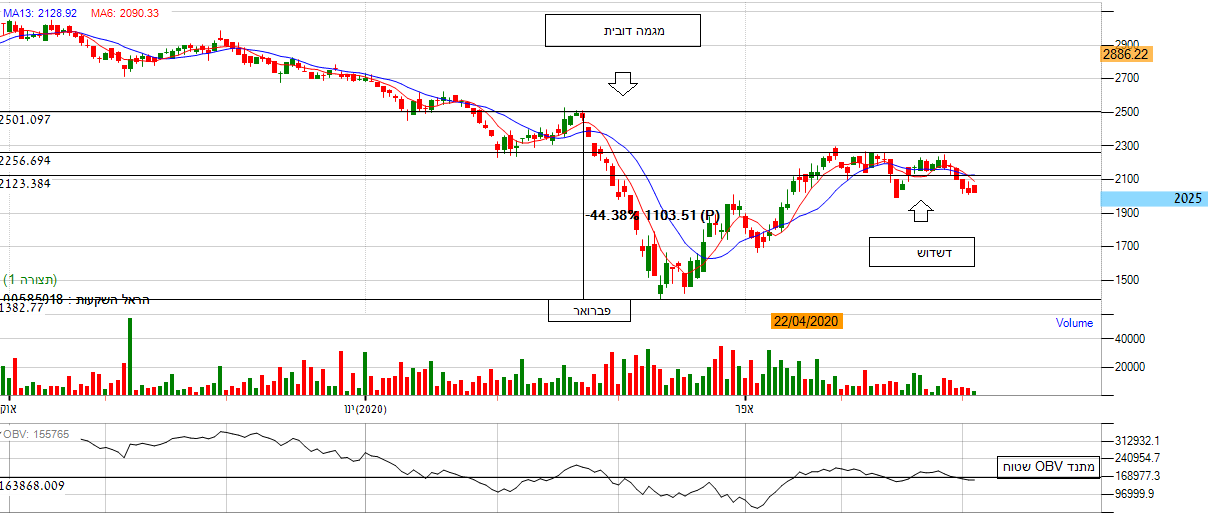Click the (תצורה 1) configuration label

(30, 279)
